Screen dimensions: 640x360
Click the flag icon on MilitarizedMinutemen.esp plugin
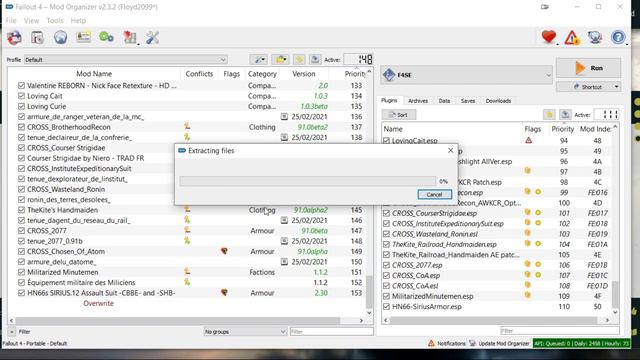tap(528, 296)
